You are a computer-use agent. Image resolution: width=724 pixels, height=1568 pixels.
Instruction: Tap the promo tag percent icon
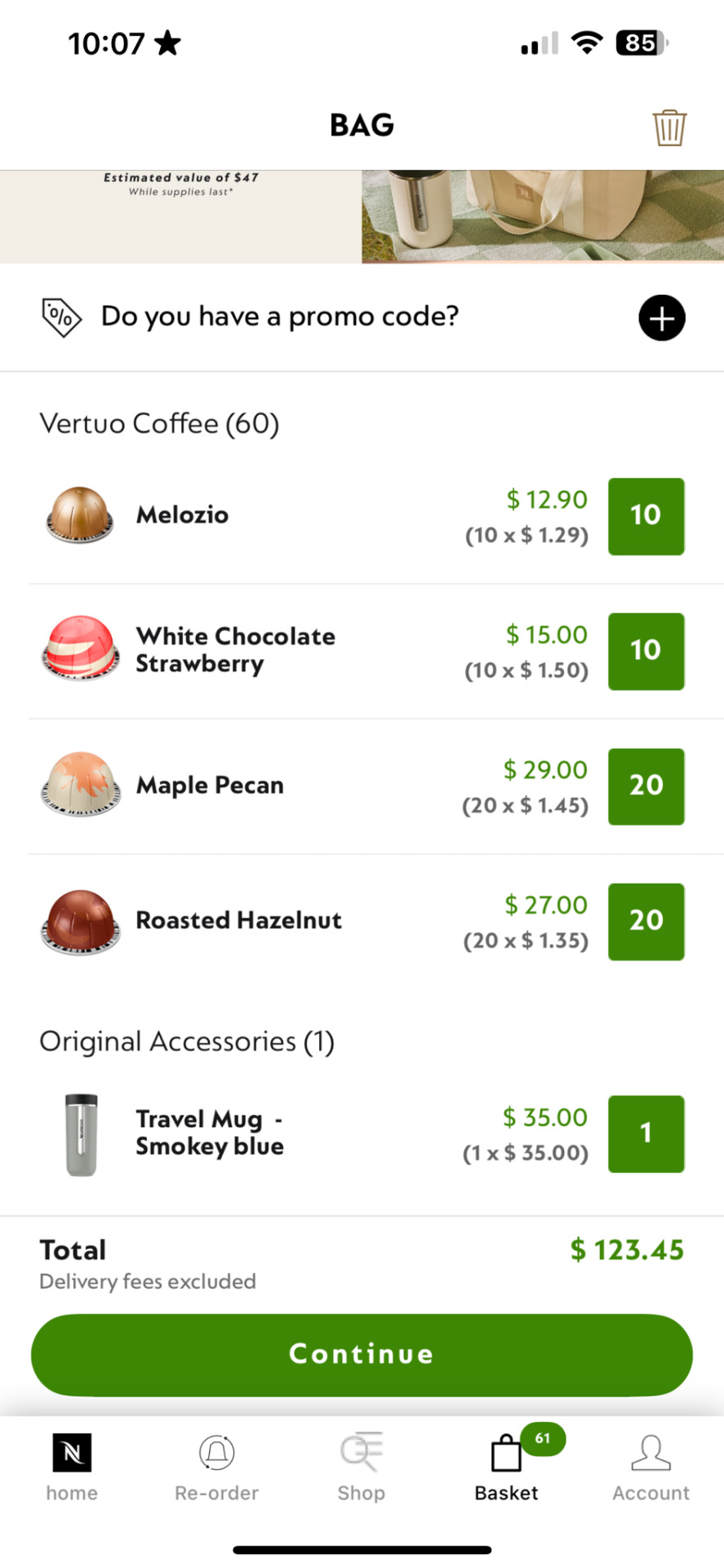coord(61,318)
